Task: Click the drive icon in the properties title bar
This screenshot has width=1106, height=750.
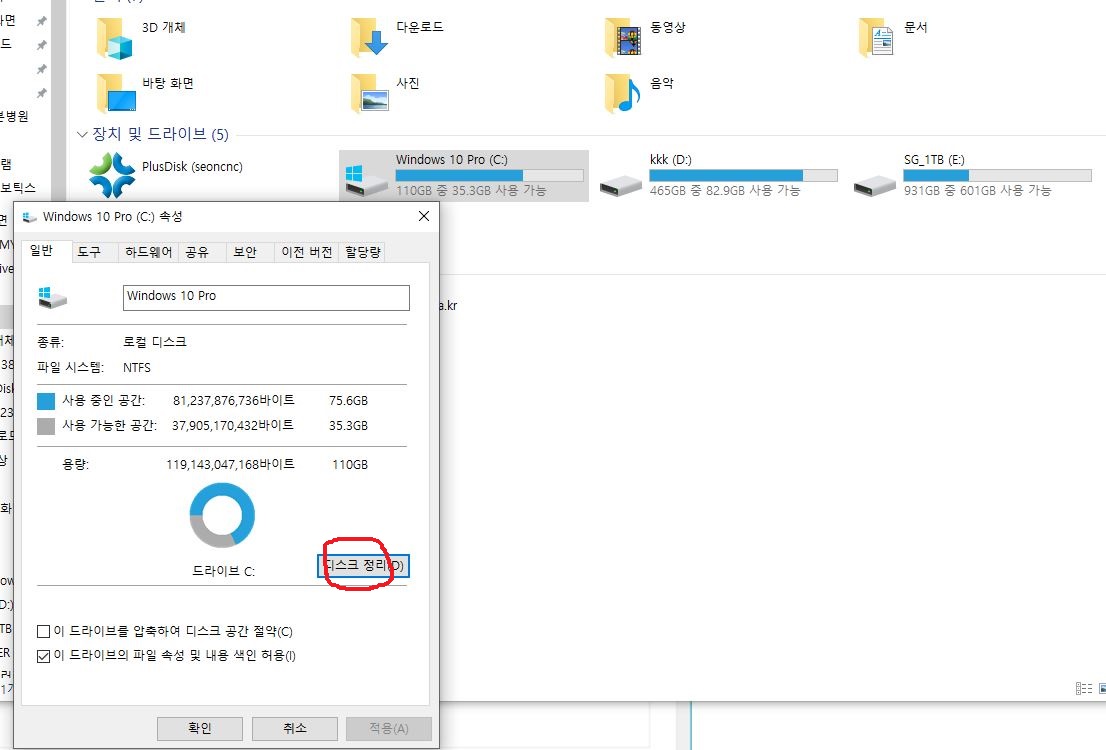Action: (x=30, y=217)
